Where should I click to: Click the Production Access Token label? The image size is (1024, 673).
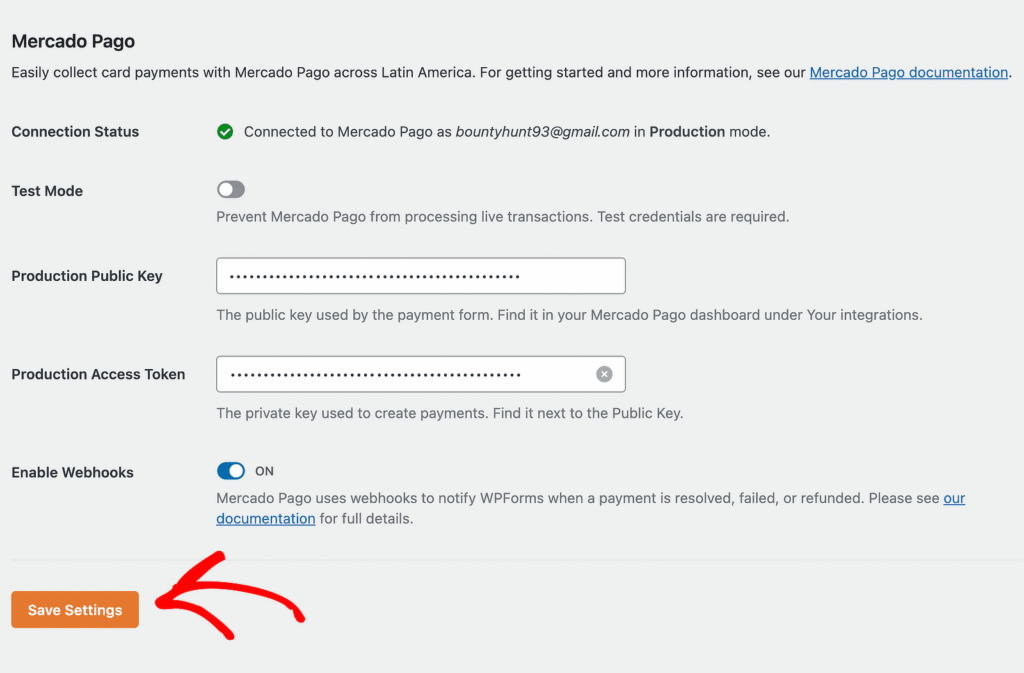click(x=98, y=375)
